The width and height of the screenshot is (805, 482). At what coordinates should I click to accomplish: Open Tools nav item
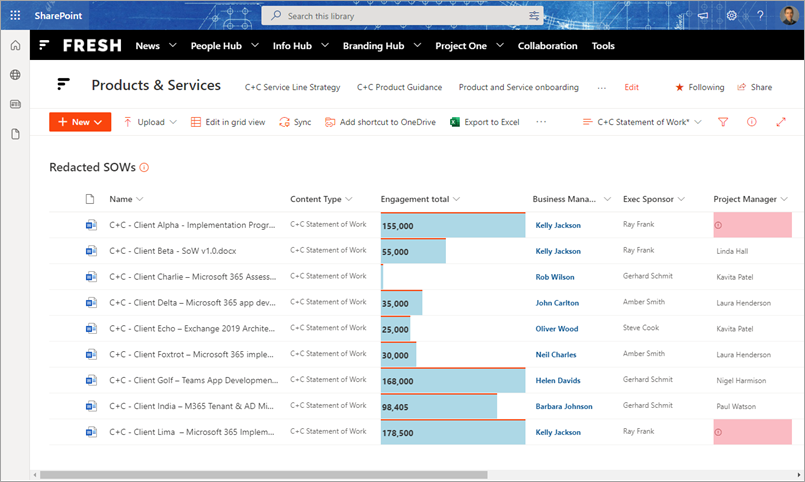tap(603, 46)
